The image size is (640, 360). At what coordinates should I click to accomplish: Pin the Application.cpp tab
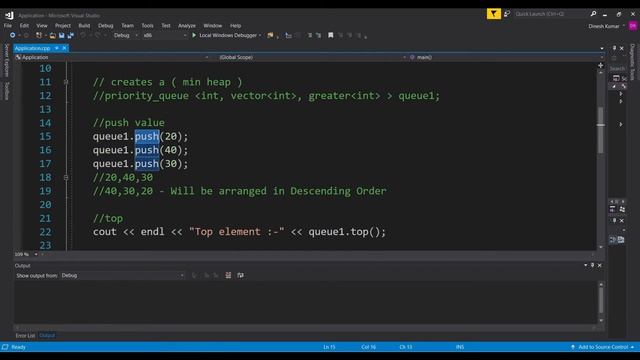point(57,48)
